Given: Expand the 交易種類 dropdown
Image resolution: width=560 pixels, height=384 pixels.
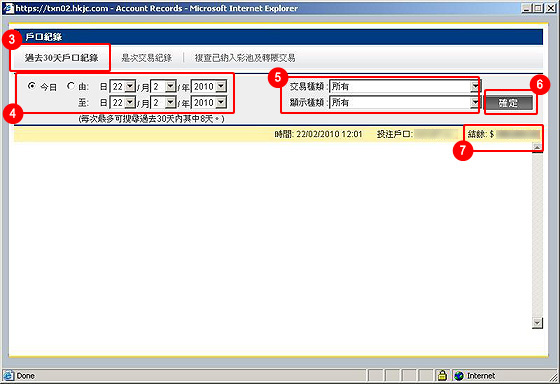Looking at the screenshot, I should [405, 86].
